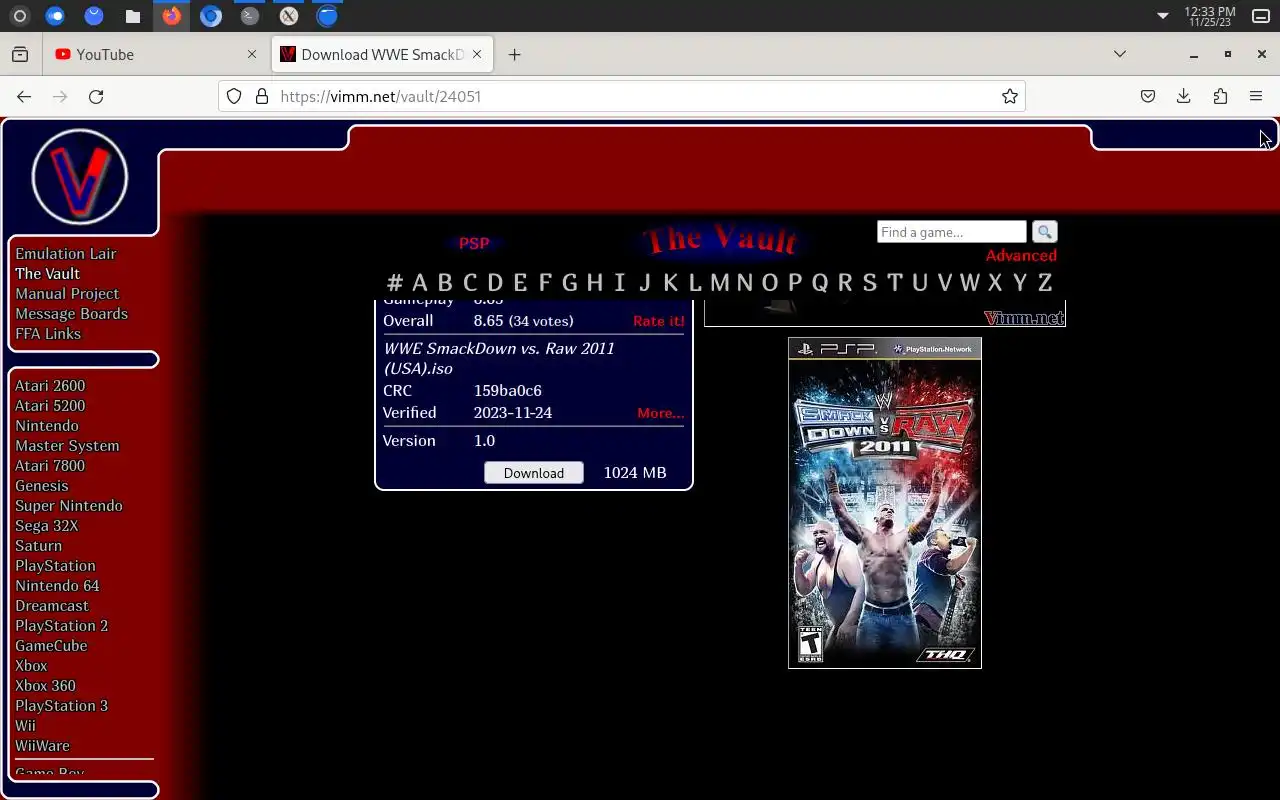
Task: Click the Vimm's Lair V logo
Action: (80, 177)
